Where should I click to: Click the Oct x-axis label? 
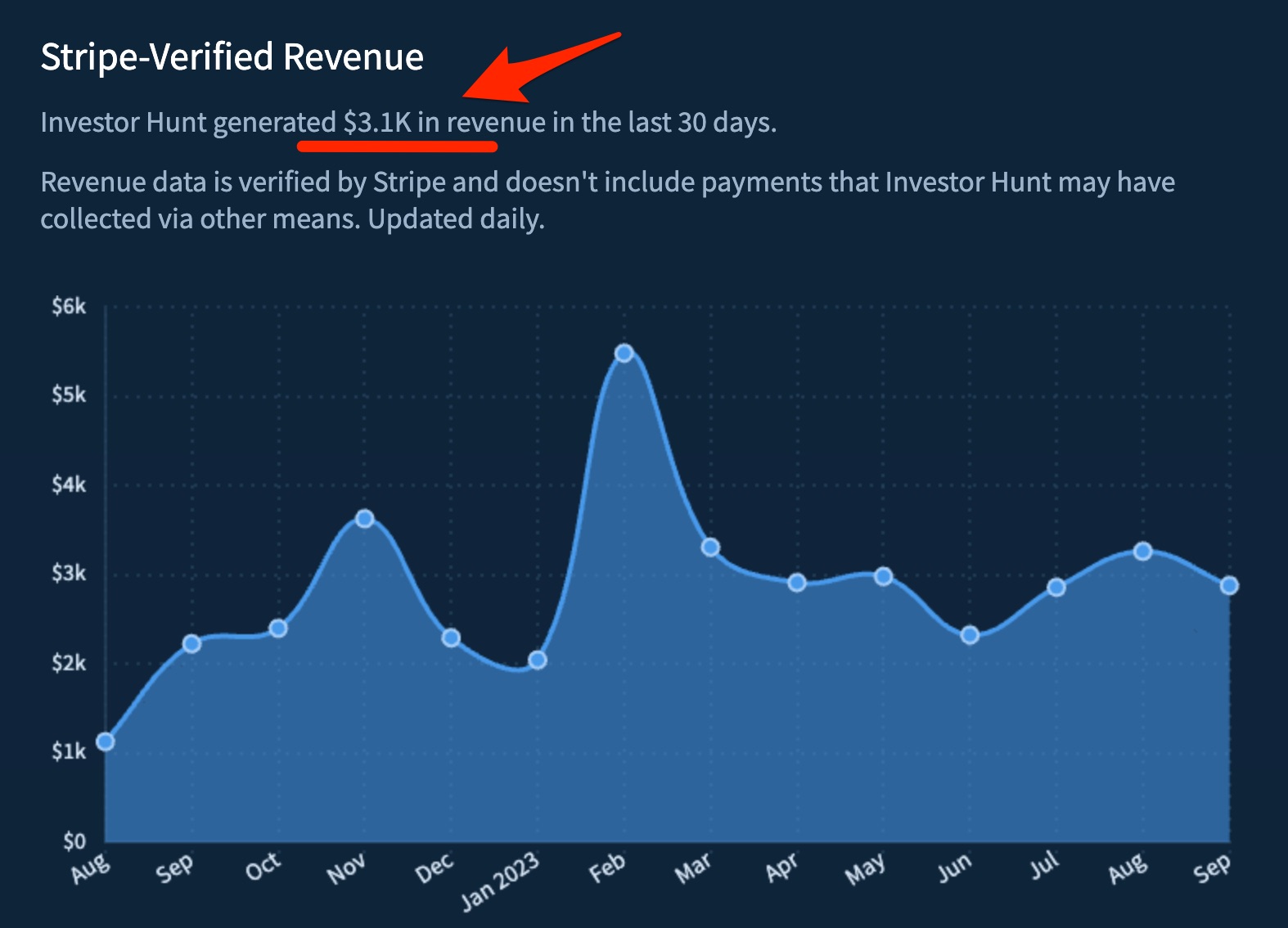point(263,867)
